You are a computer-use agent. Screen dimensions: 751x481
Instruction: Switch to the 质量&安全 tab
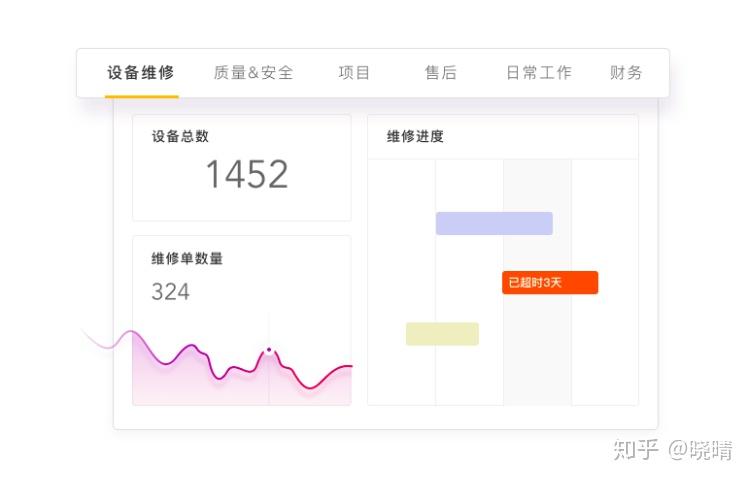click(x=253, y=73)
